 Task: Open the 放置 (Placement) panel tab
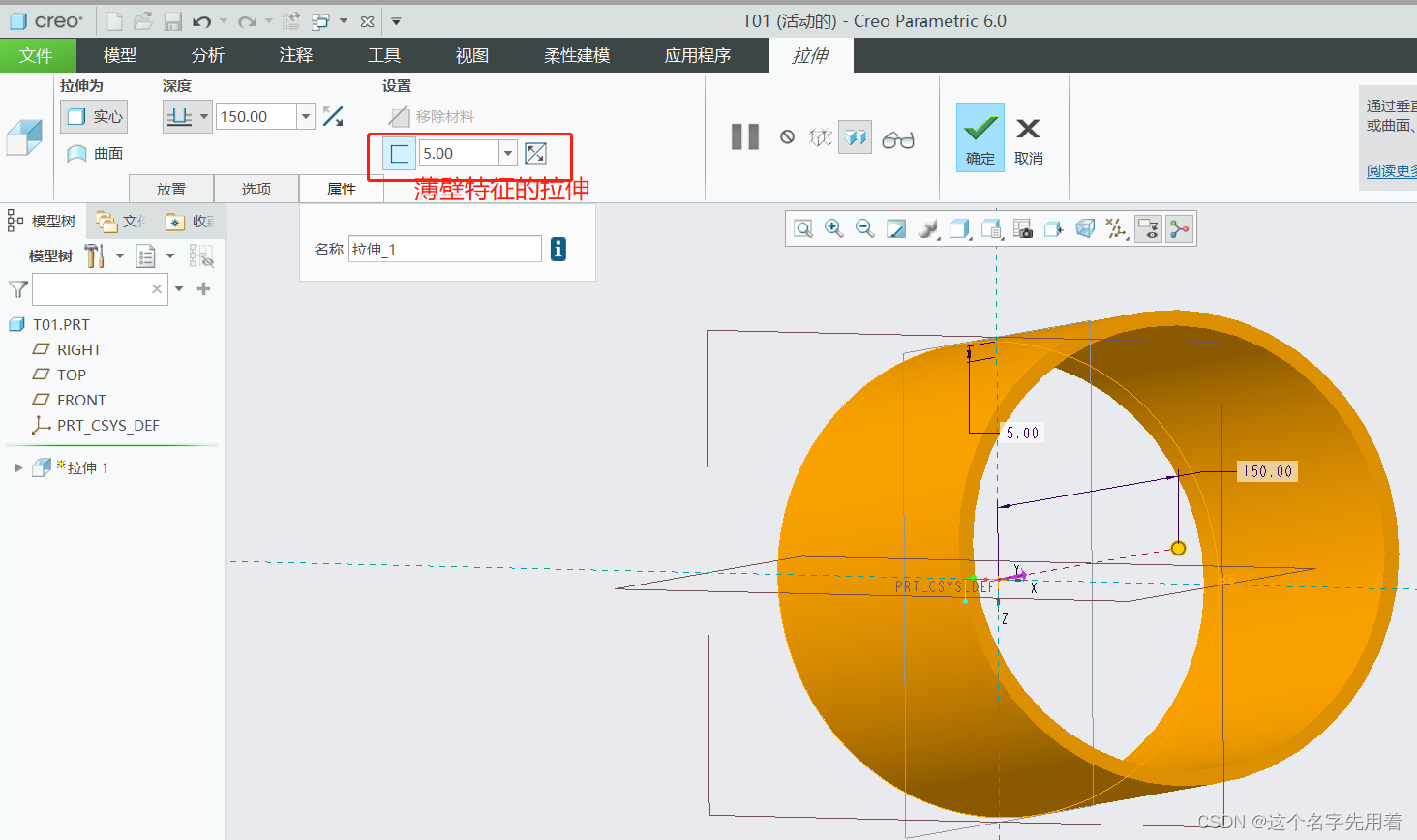(171, 189)
